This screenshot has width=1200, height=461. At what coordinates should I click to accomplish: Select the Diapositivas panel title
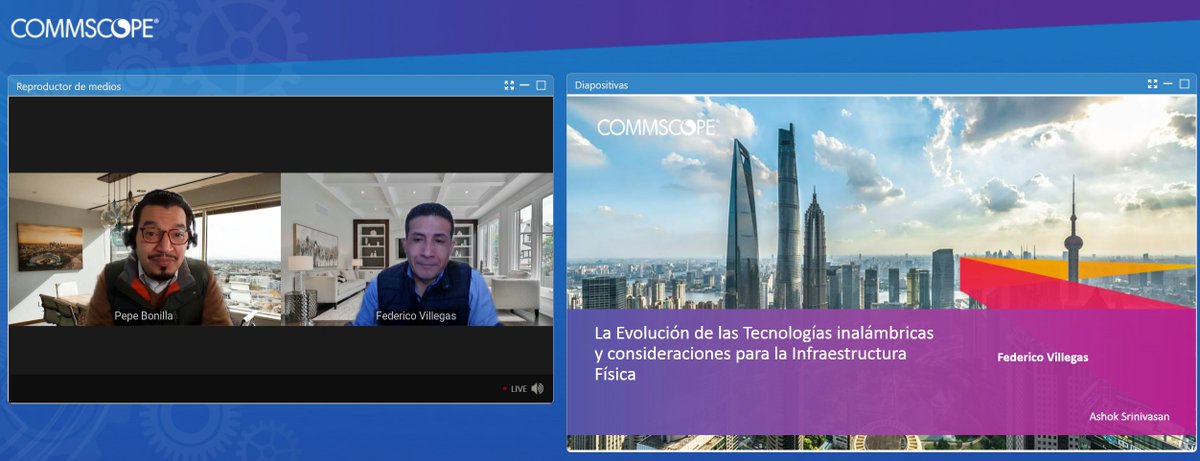[602, 86]
